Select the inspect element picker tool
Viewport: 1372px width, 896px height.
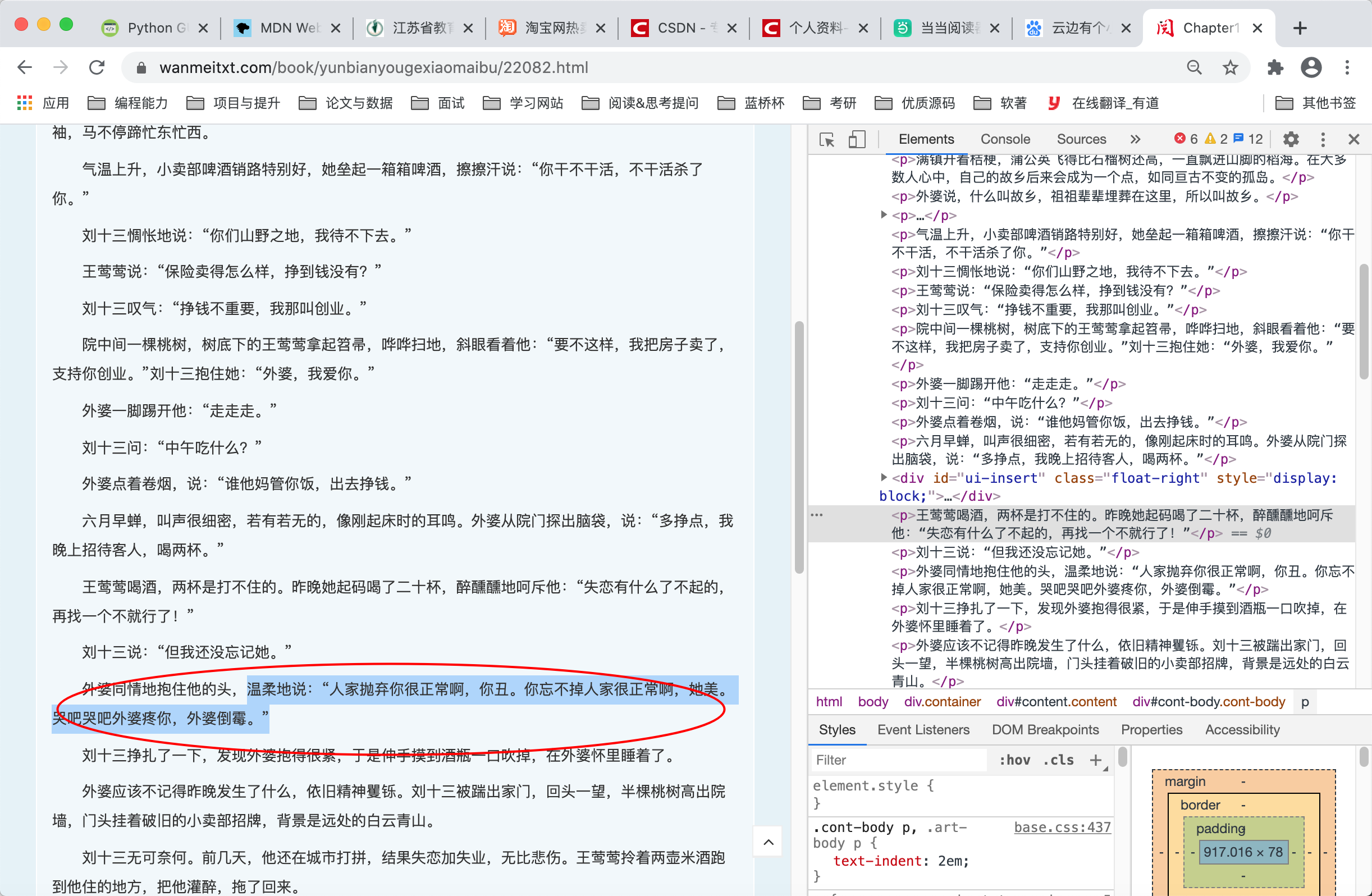coord(827,139)
